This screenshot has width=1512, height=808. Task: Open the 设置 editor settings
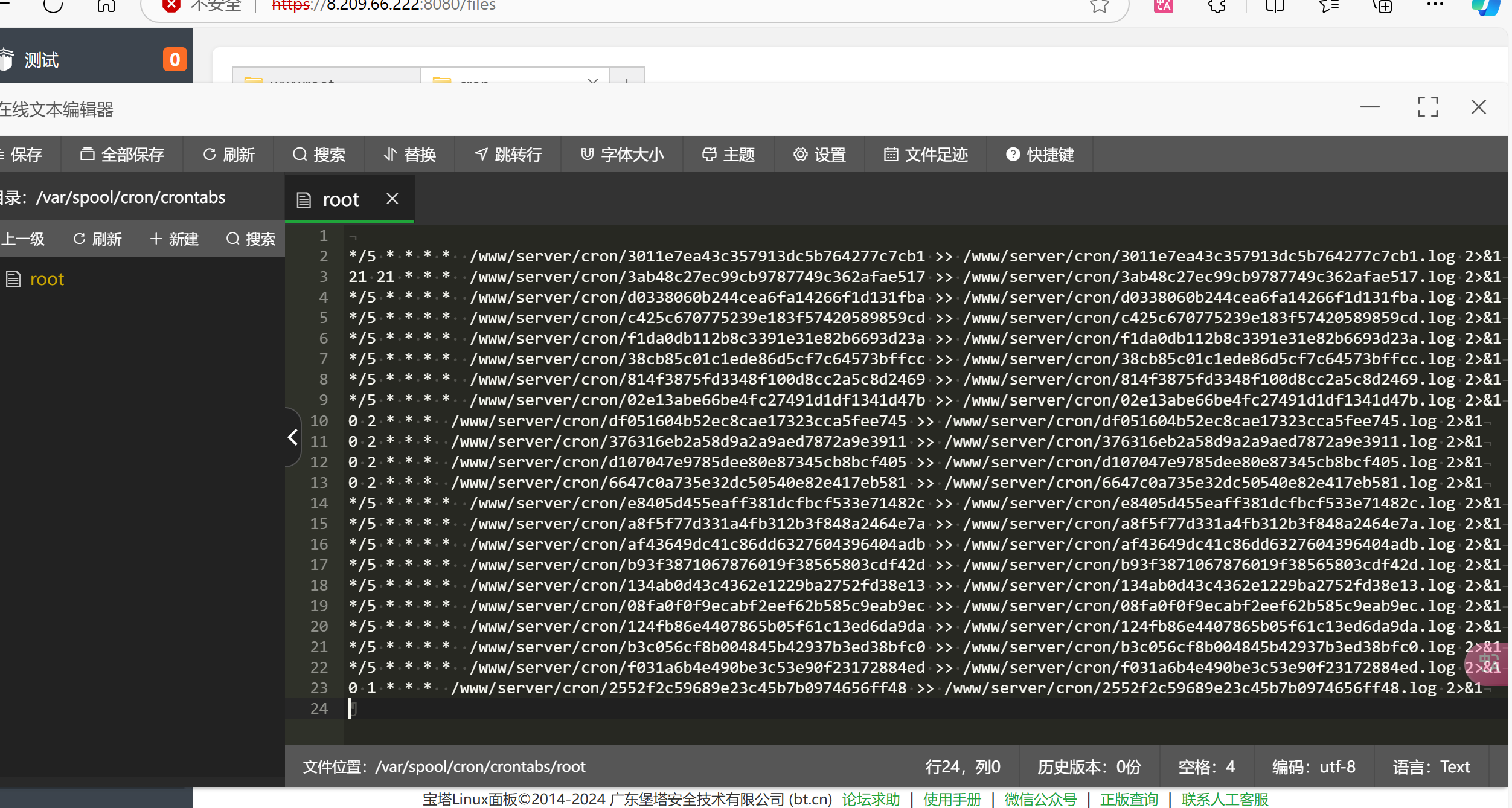(819, 155)
